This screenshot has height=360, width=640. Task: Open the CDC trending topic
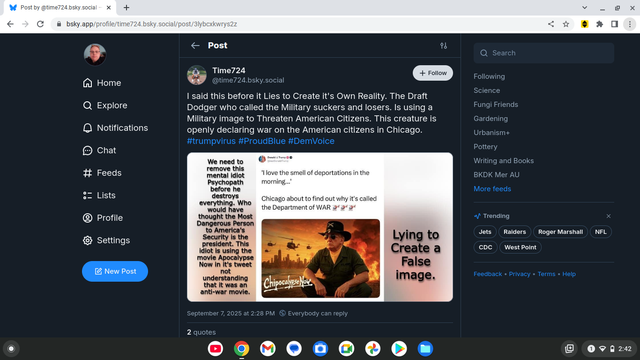point(485,247)
